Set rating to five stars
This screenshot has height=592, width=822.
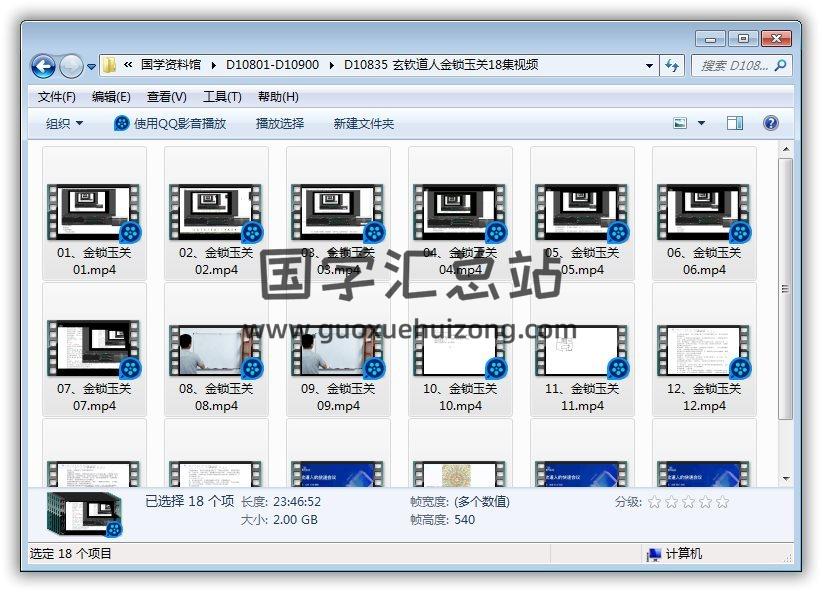722,502
